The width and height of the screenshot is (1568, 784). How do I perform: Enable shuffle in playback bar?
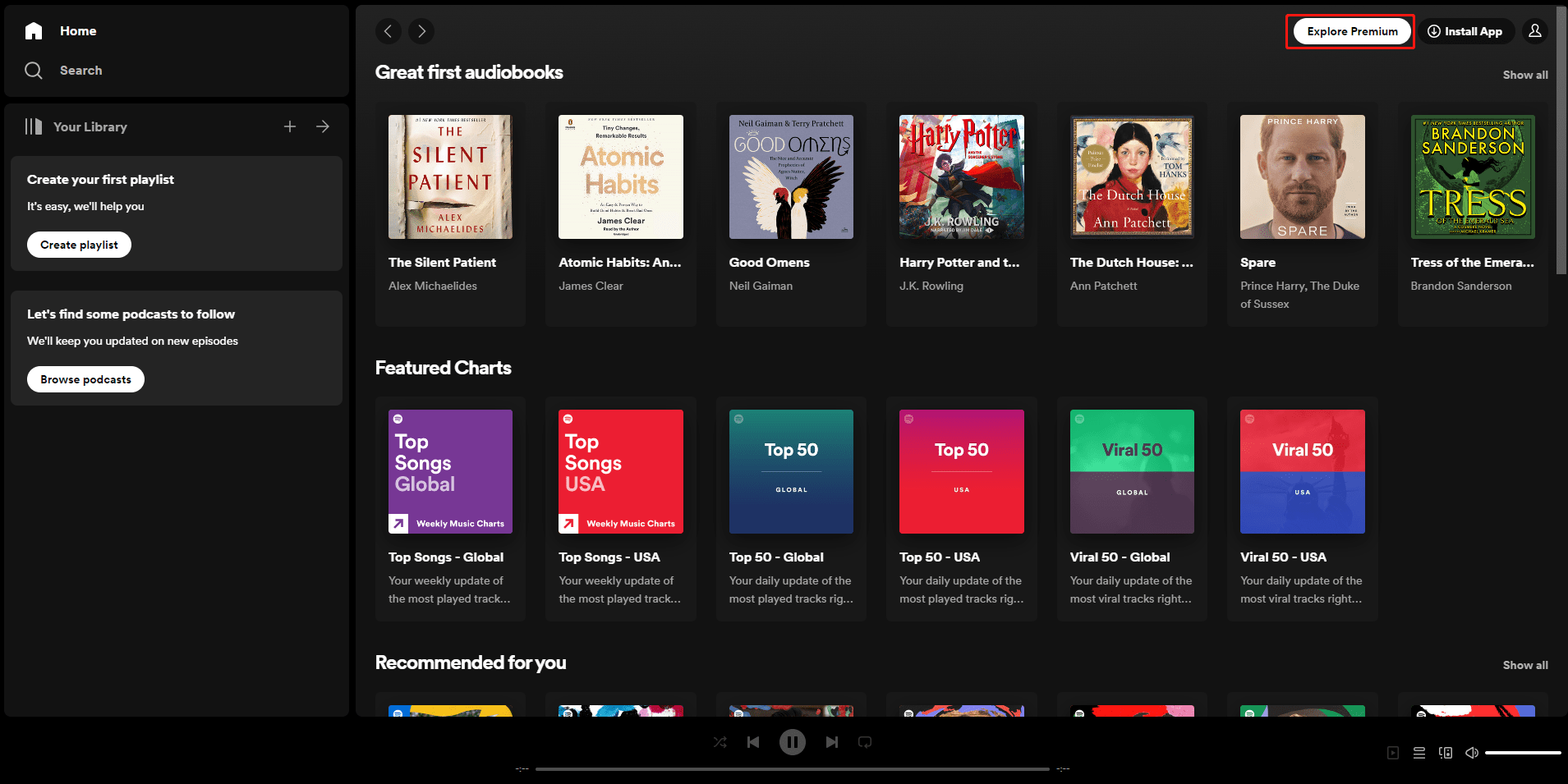tap(720, 742)
